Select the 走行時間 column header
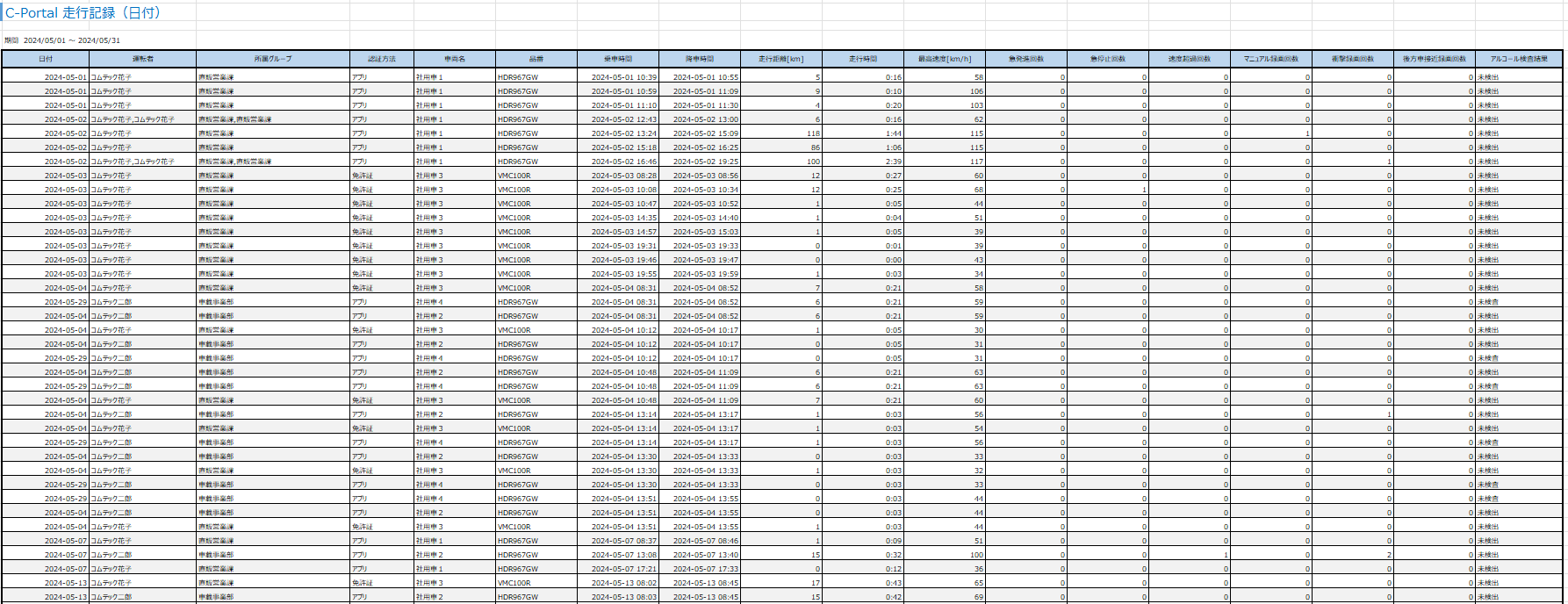Screen dimensions: 1568x604 (863, 59)
